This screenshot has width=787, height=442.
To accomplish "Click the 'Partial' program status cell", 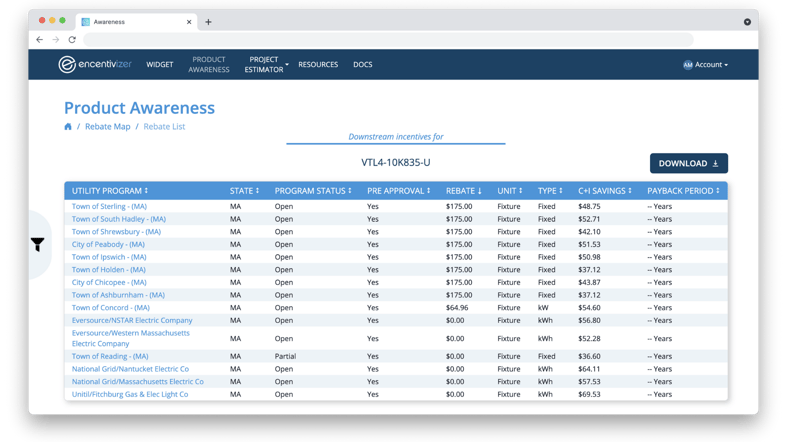I will (x=285, y=356).
